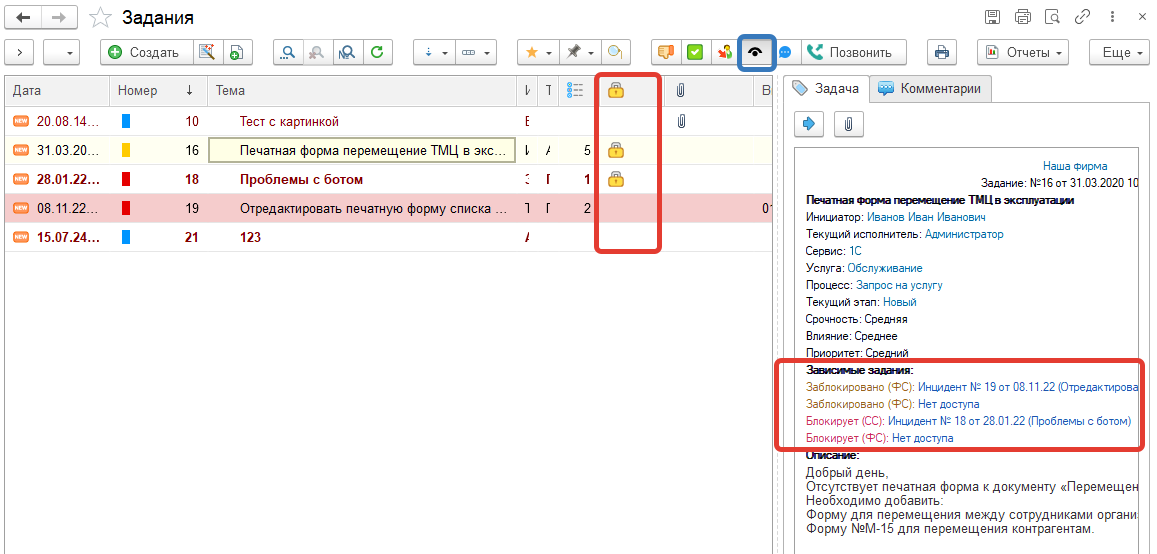Open the Иванов Иван Иванович initiator link
Viewport: 1157px width, 554px height.
pyautogui.click(x=926, y=217)
